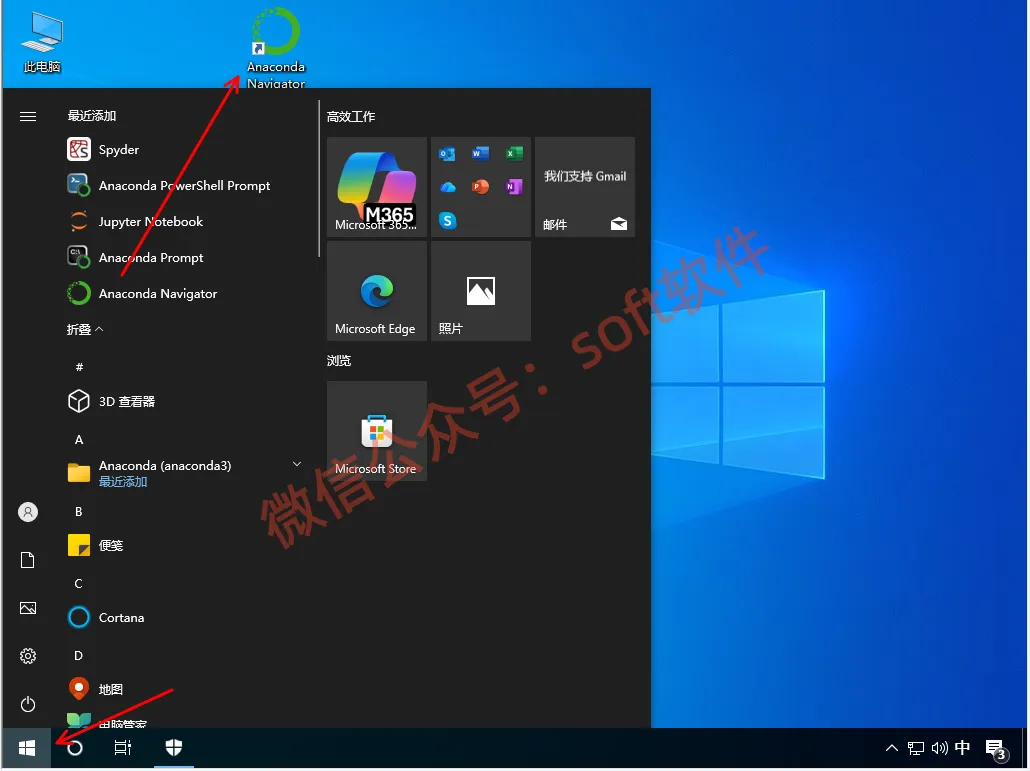
Task: Open Pictures icon in Start sidebar
Action: click(x=28, y=609)
